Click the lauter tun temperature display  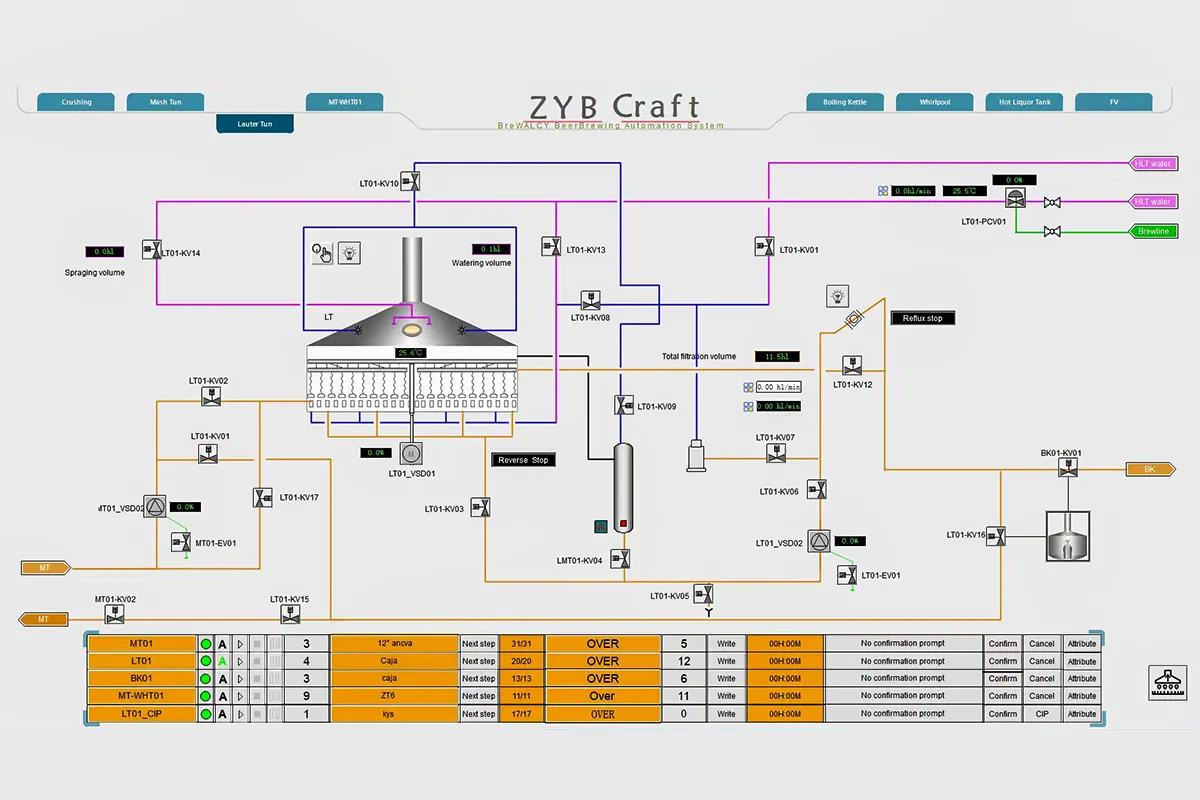[x=411, y=353]
